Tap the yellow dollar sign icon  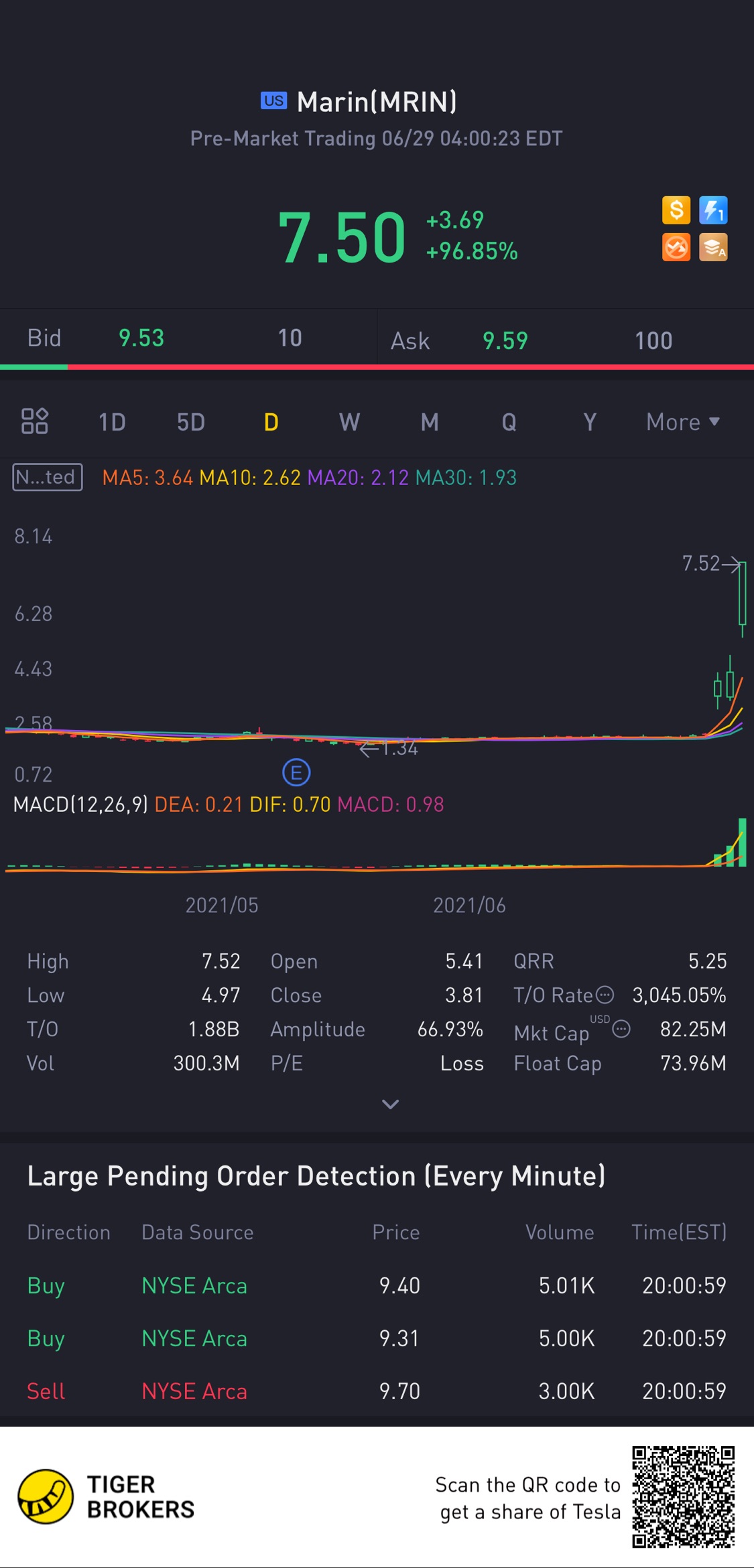coord(676,210)
